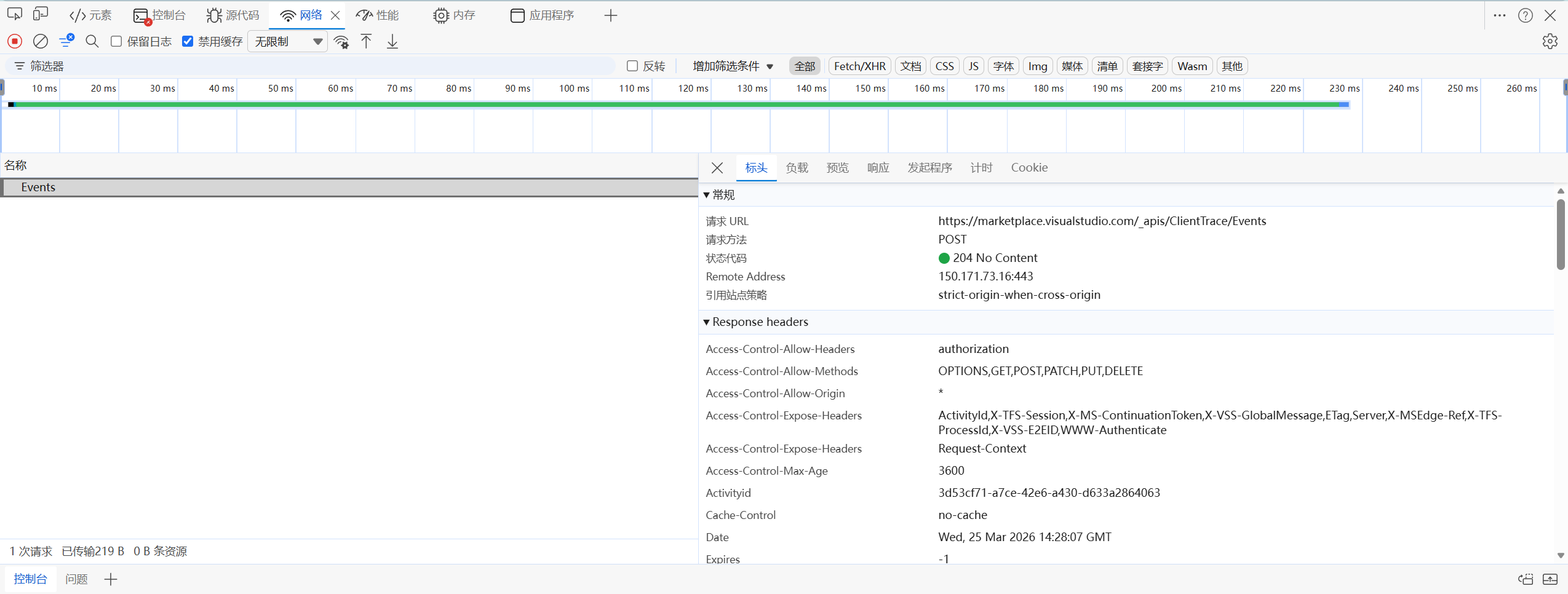The image size is (1568, 594).
Task: Export HAR file with download arrow
Action: (392, 41)
